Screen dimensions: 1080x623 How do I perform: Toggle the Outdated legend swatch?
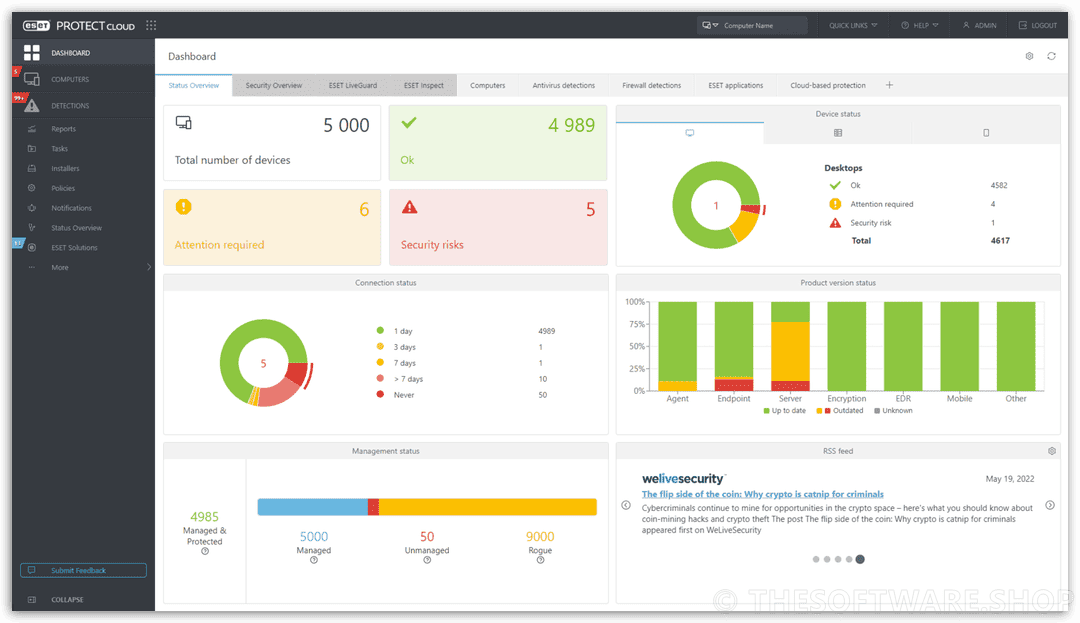[823, 411]
